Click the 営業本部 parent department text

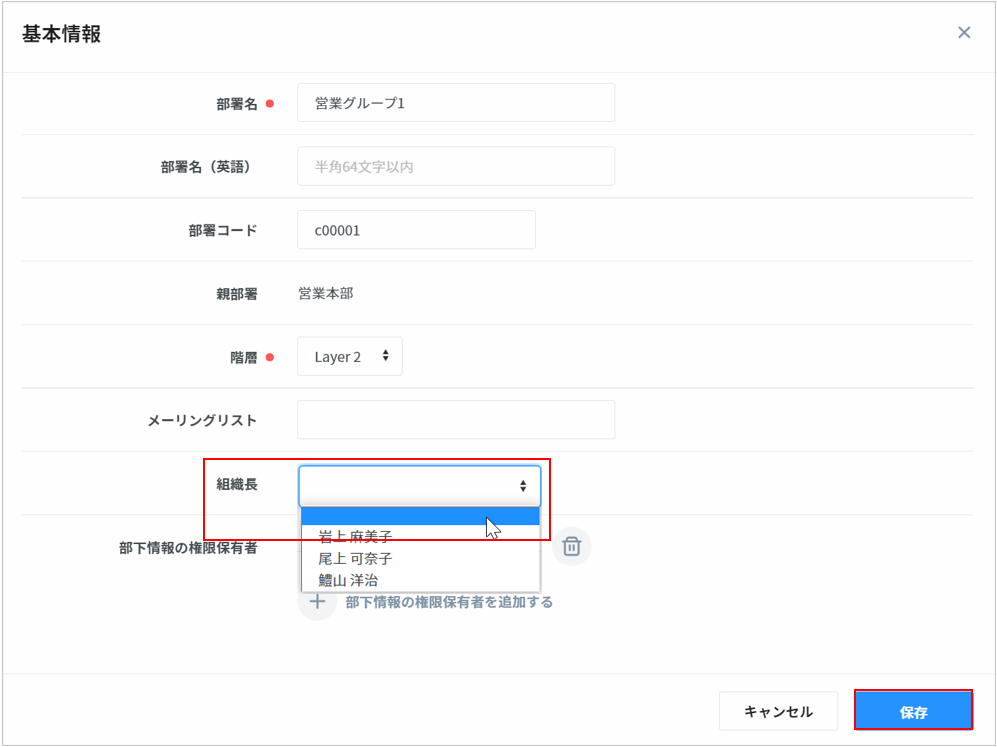click(x=325, y=293)
